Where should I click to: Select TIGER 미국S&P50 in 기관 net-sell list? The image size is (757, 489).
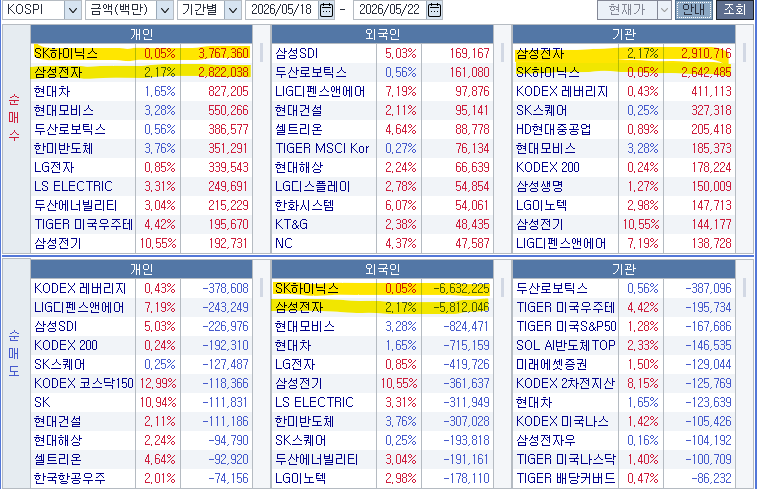pos(566,326)
